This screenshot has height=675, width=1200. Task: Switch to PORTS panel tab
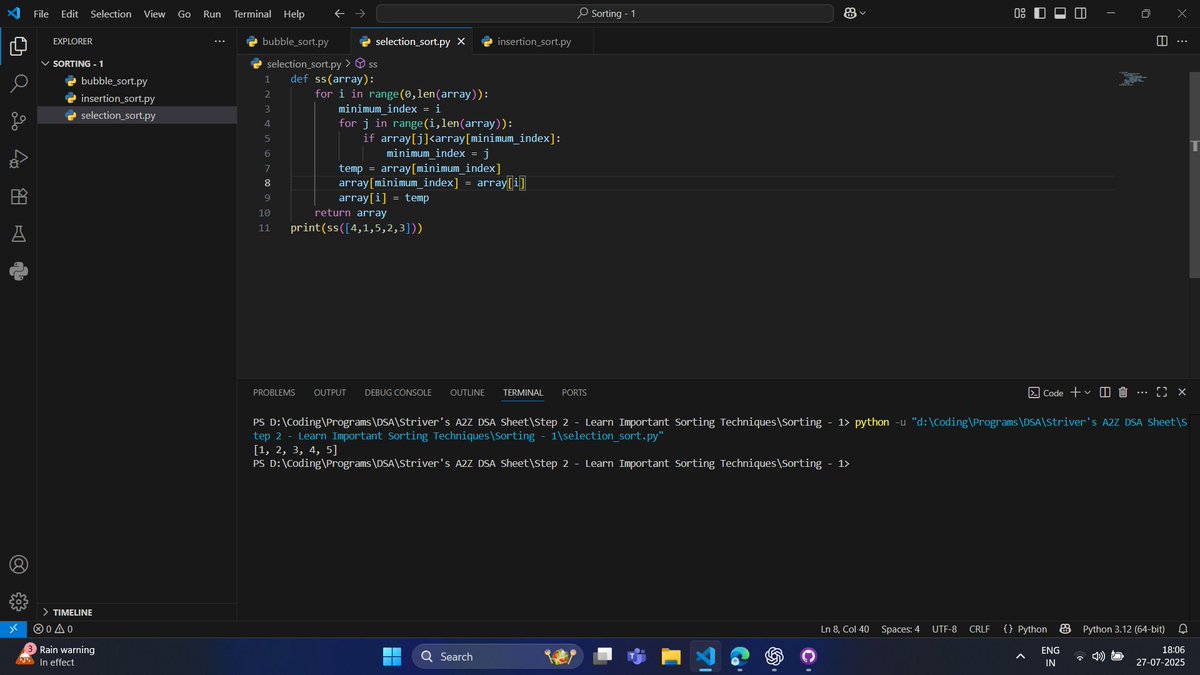(574, 393)
